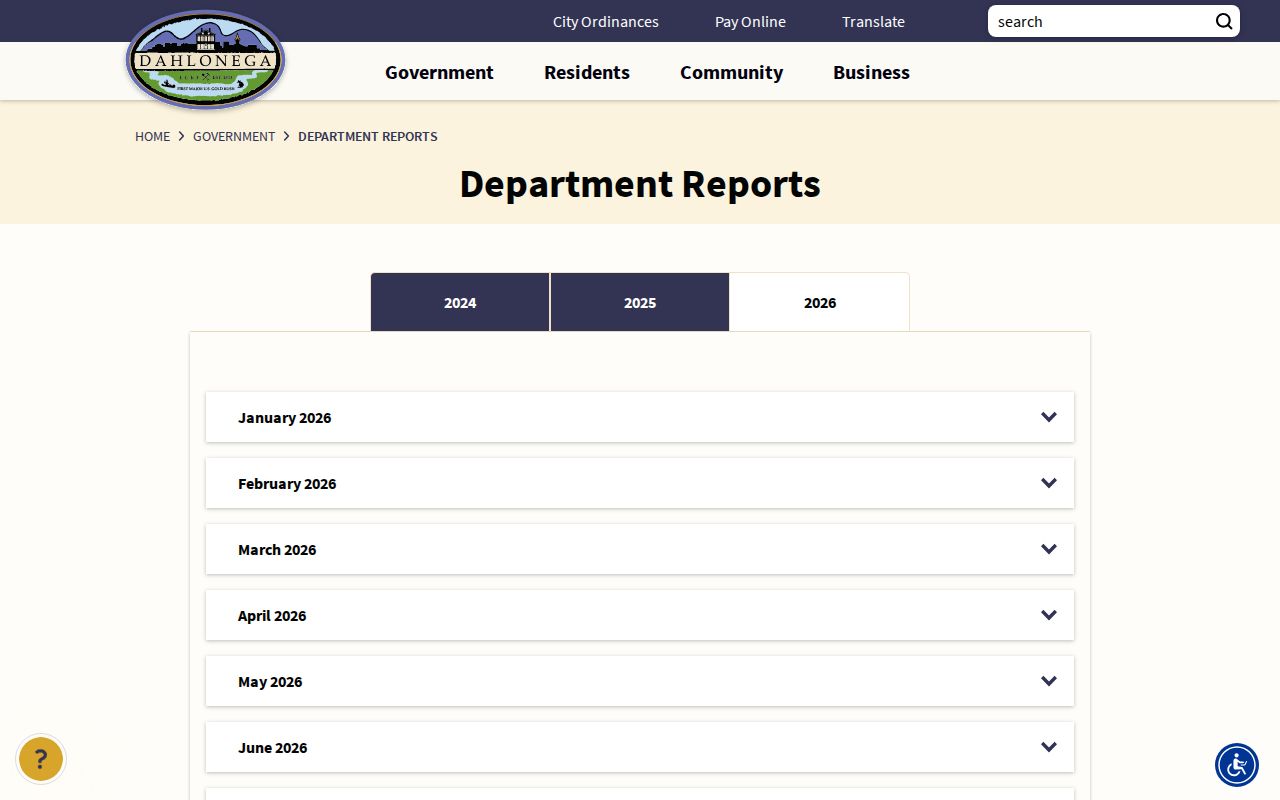Expand the April 2026 chevron
Screen dimensions: 1280x800
tap(1049, 615)
